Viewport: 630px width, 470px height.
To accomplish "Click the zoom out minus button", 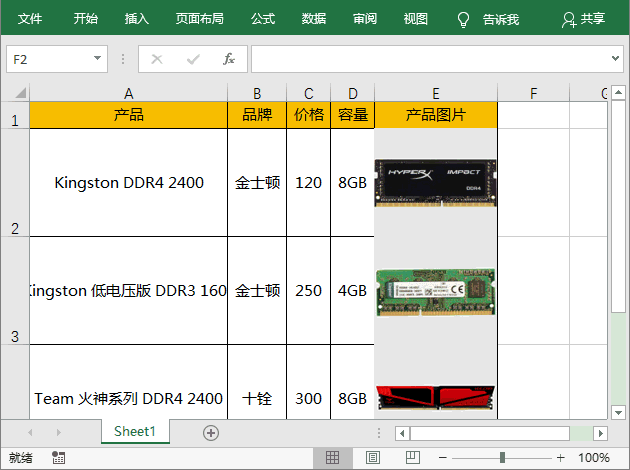I will tap(443, 458).
